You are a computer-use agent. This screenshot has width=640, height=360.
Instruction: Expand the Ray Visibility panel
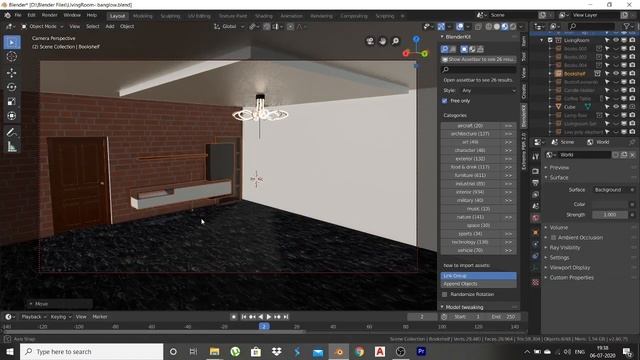564,248
